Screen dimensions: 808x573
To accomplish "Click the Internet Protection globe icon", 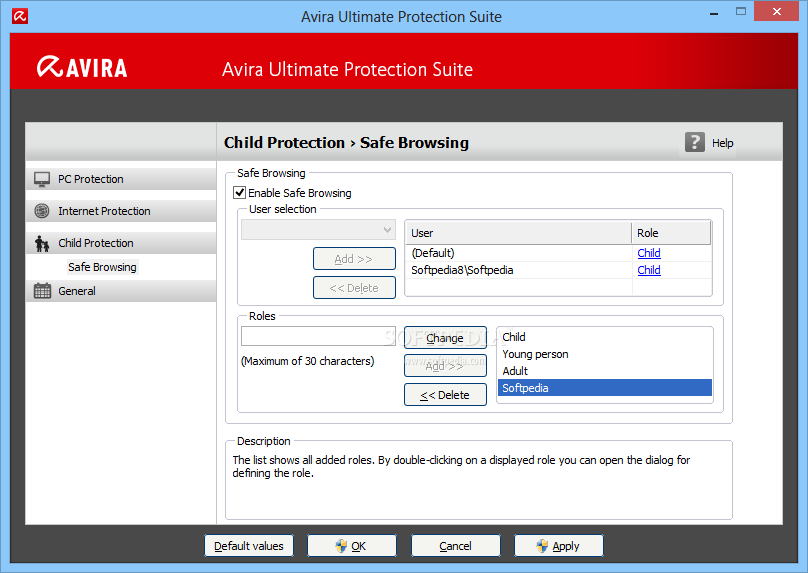I will [x=42, y=211].
